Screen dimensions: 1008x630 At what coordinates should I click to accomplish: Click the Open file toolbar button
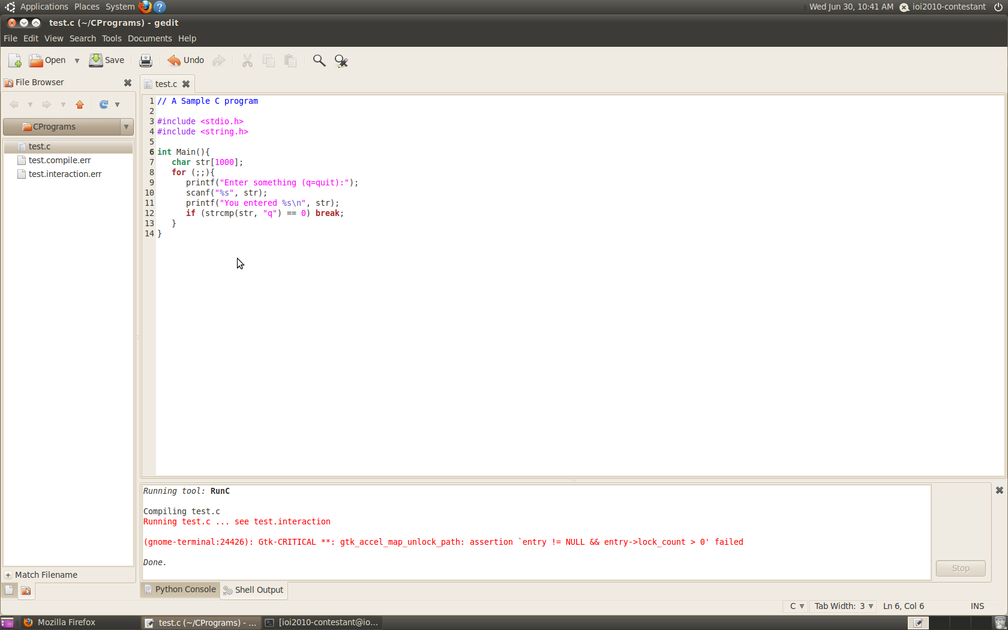click(47, 60)
